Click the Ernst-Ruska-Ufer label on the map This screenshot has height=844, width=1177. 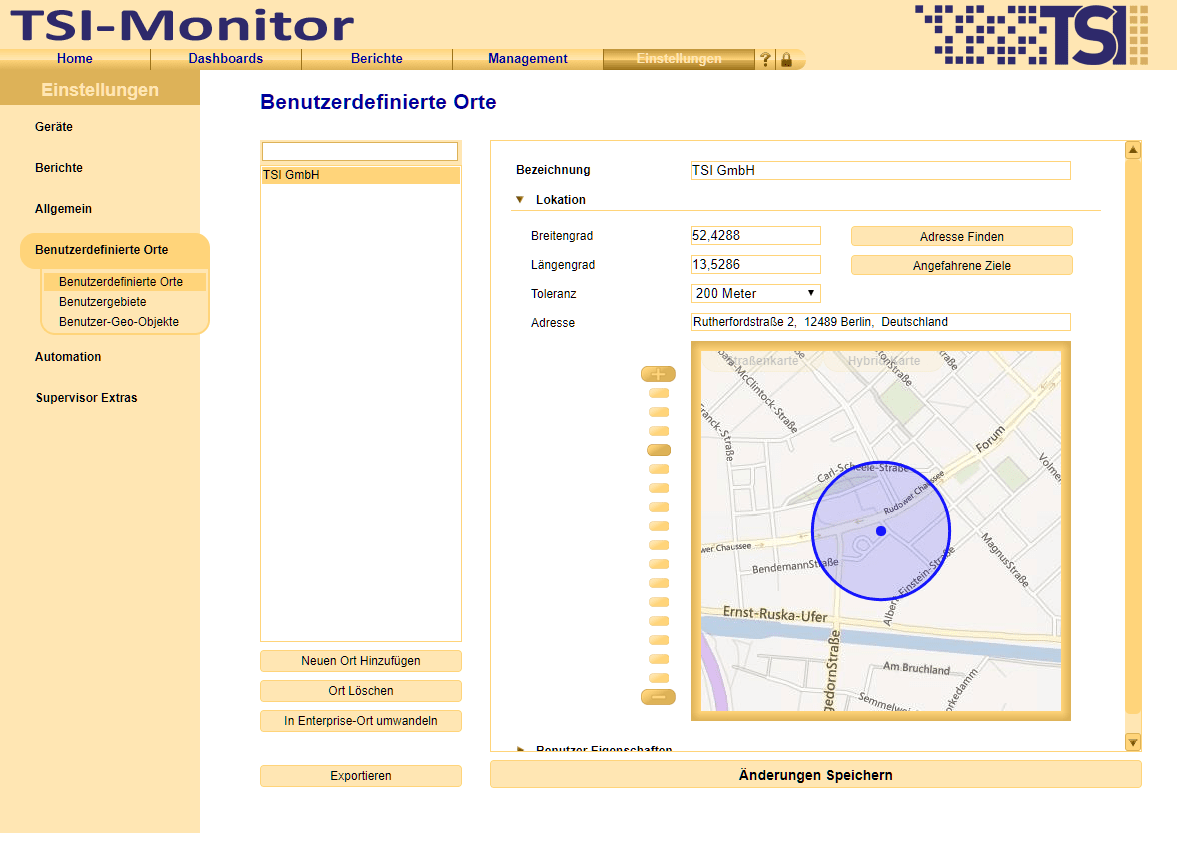click(775, 614)
